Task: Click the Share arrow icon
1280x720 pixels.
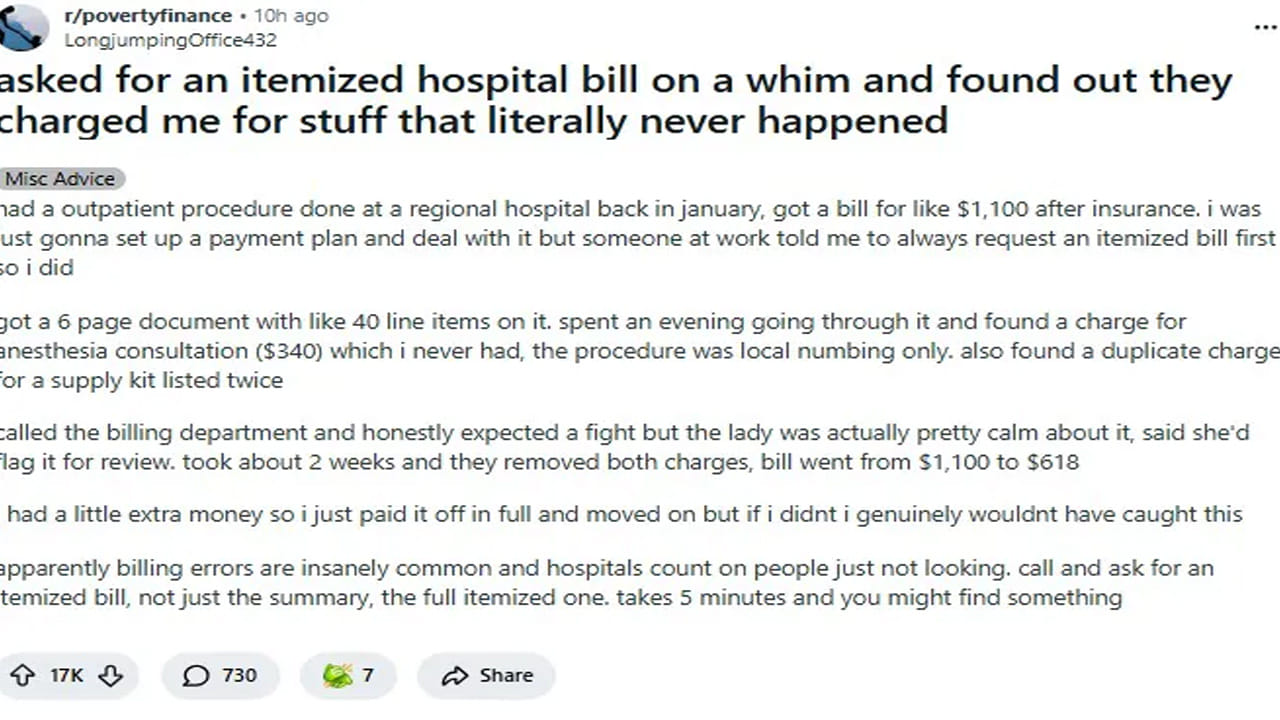Action: tap(458, 675)
